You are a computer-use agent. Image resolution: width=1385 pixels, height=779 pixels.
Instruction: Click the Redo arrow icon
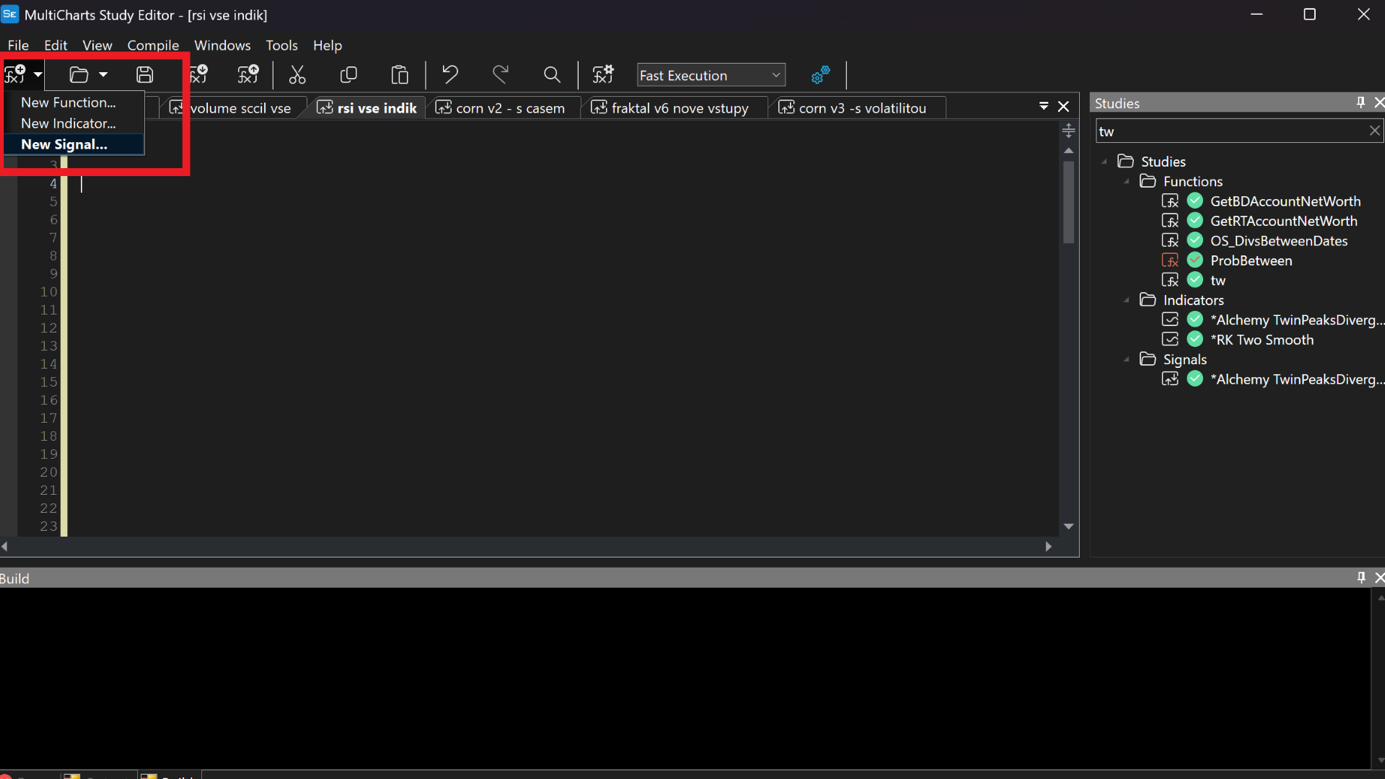501,75
